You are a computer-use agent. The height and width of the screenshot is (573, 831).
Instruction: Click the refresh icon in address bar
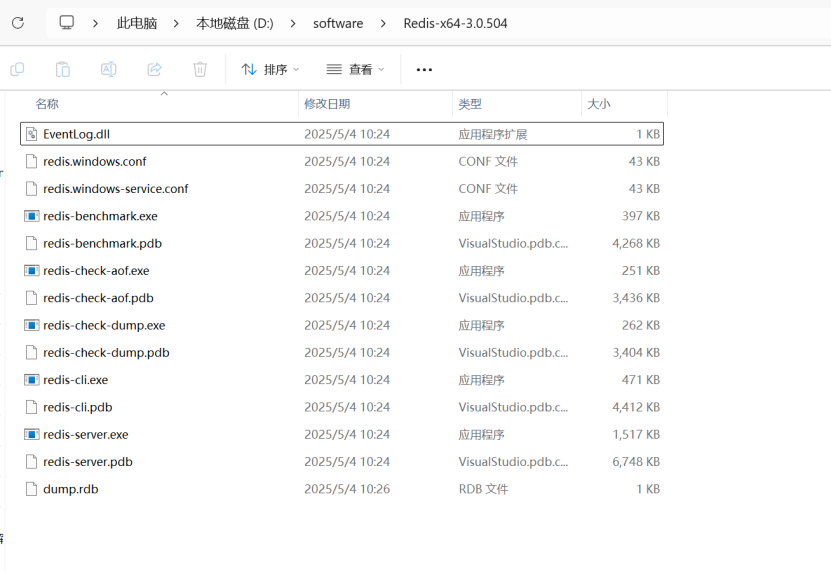click(18, 23)
